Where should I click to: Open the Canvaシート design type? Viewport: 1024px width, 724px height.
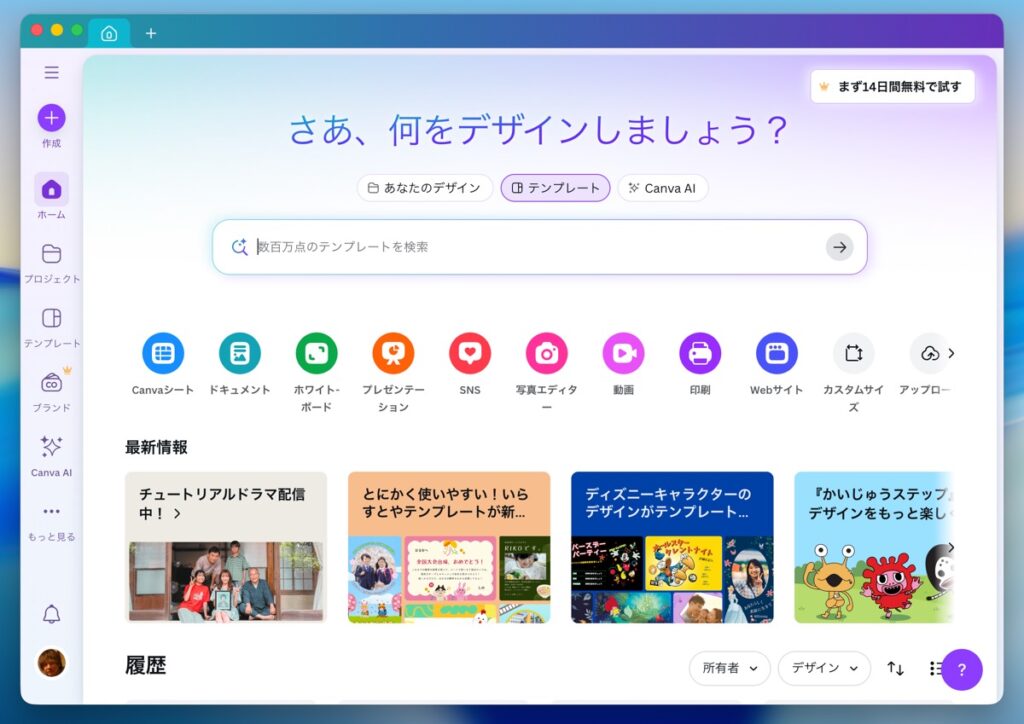click(163, 353)
